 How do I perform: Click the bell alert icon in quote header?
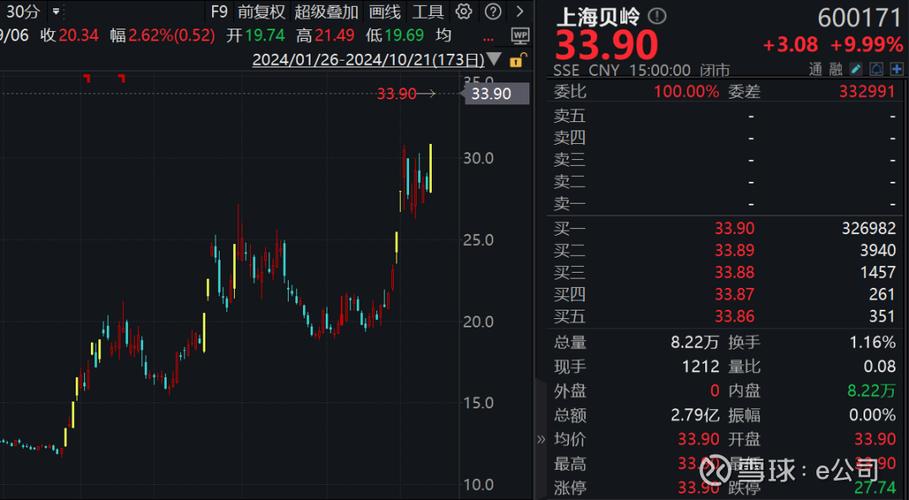tap(877, 70)
